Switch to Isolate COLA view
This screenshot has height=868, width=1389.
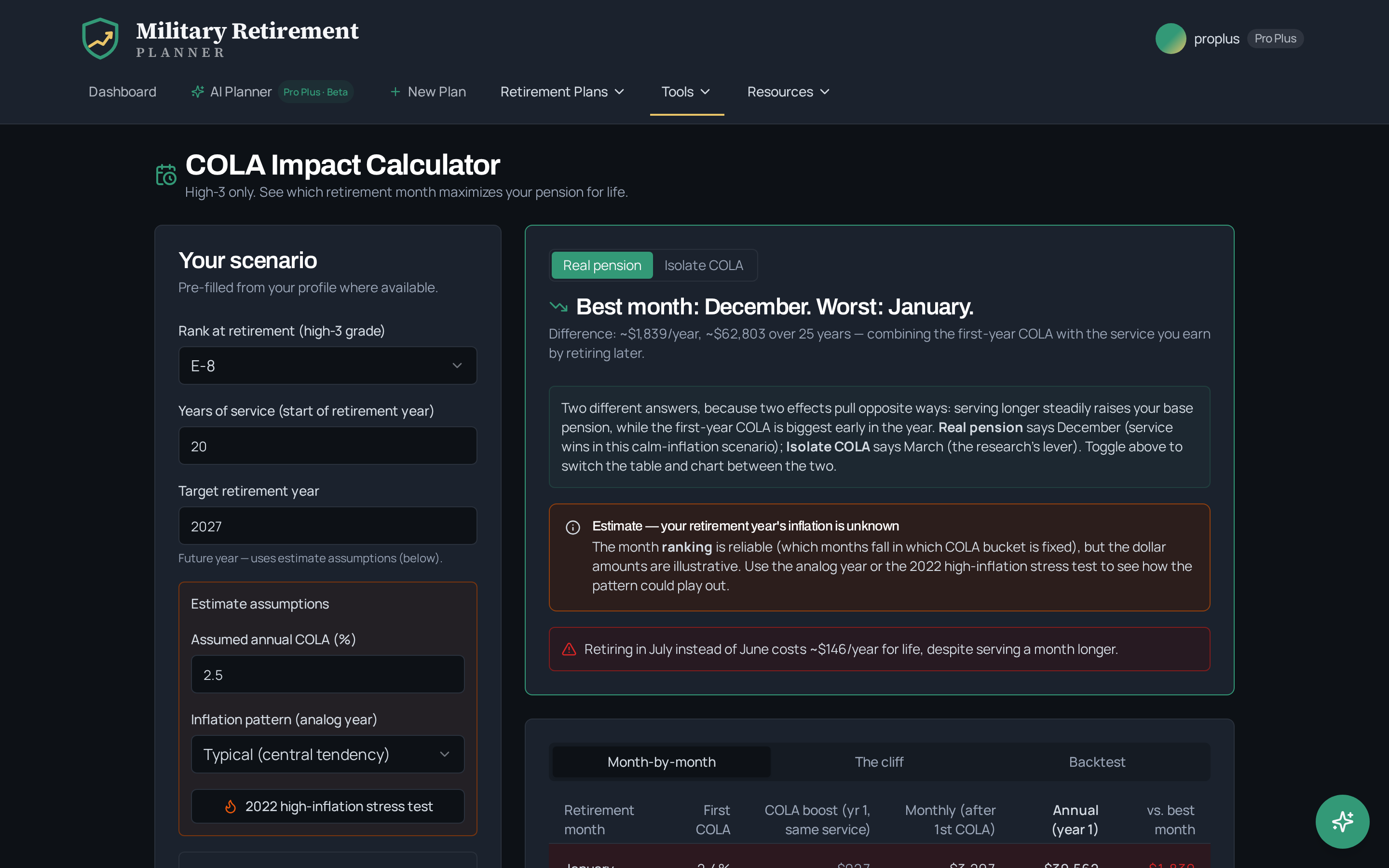704,265
